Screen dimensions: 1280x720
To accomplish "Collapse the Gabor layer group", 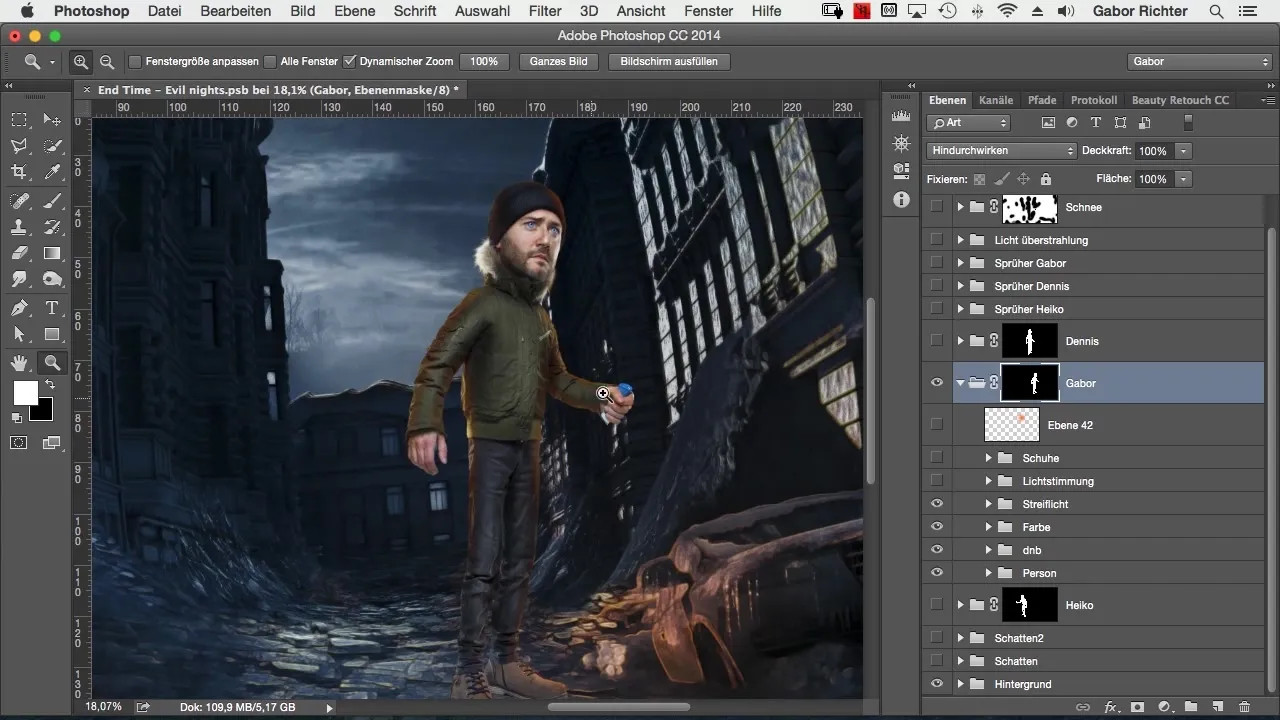I will click(x=960, y=383).
